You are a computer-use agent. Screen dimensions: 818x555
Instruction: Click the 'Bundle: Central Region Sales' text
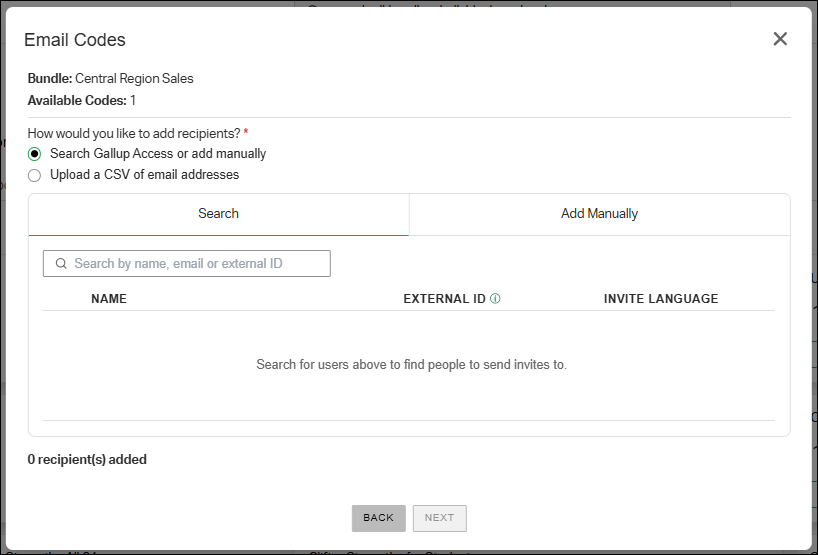(x=111, y=79)
